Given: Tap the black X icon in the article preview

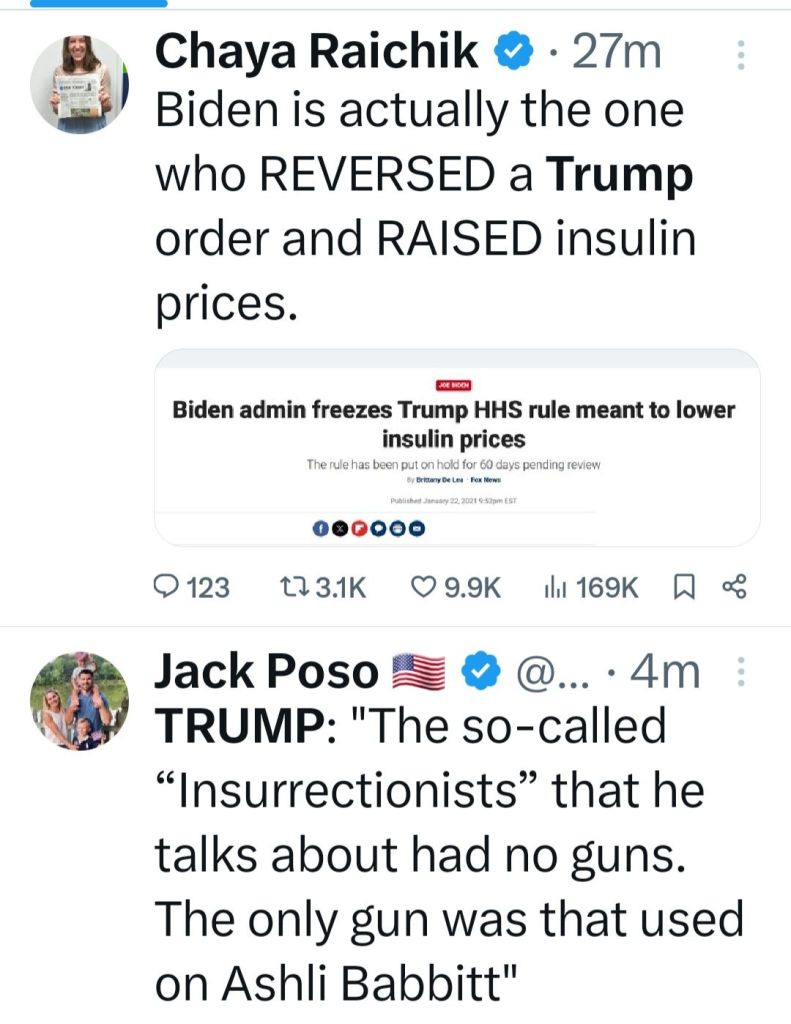Looking at the screenshot, I should click(x=339, y=530).
